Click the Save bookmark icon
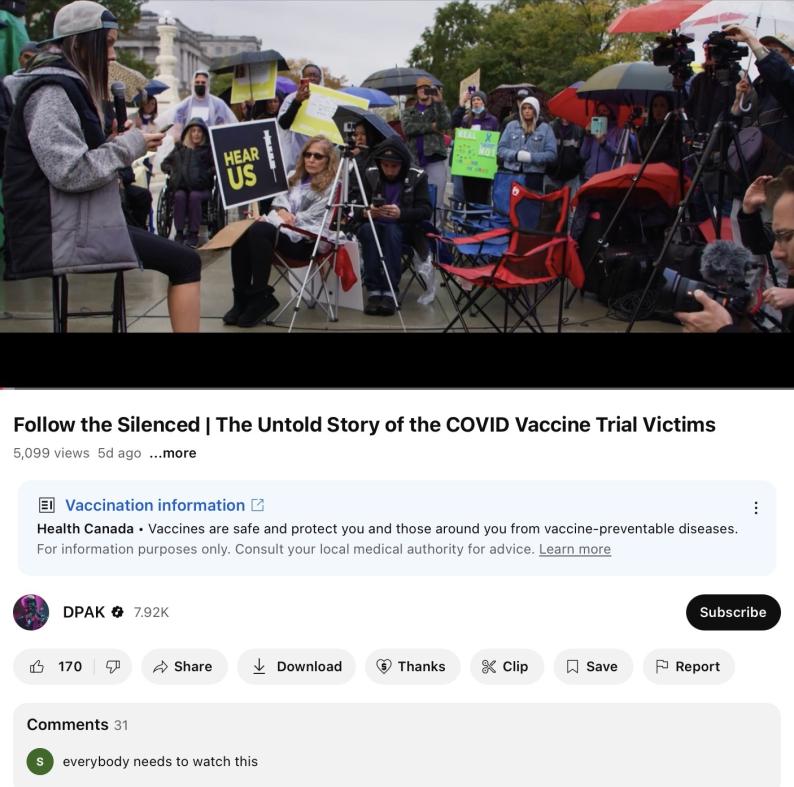Image resolution: width=794 pixels, height=787 pixels. pos(572,666)
